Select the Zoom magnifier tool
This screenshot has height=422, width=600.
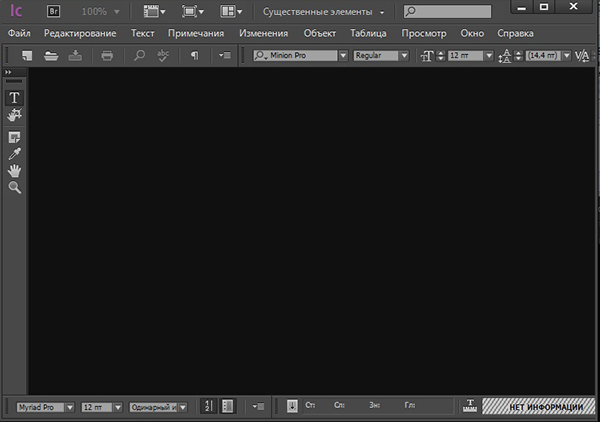[15, 188]
